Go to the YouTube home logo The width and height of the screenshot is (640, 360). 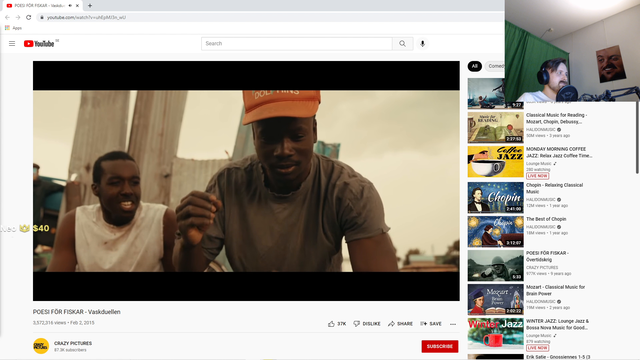click(x=39, y=44)
